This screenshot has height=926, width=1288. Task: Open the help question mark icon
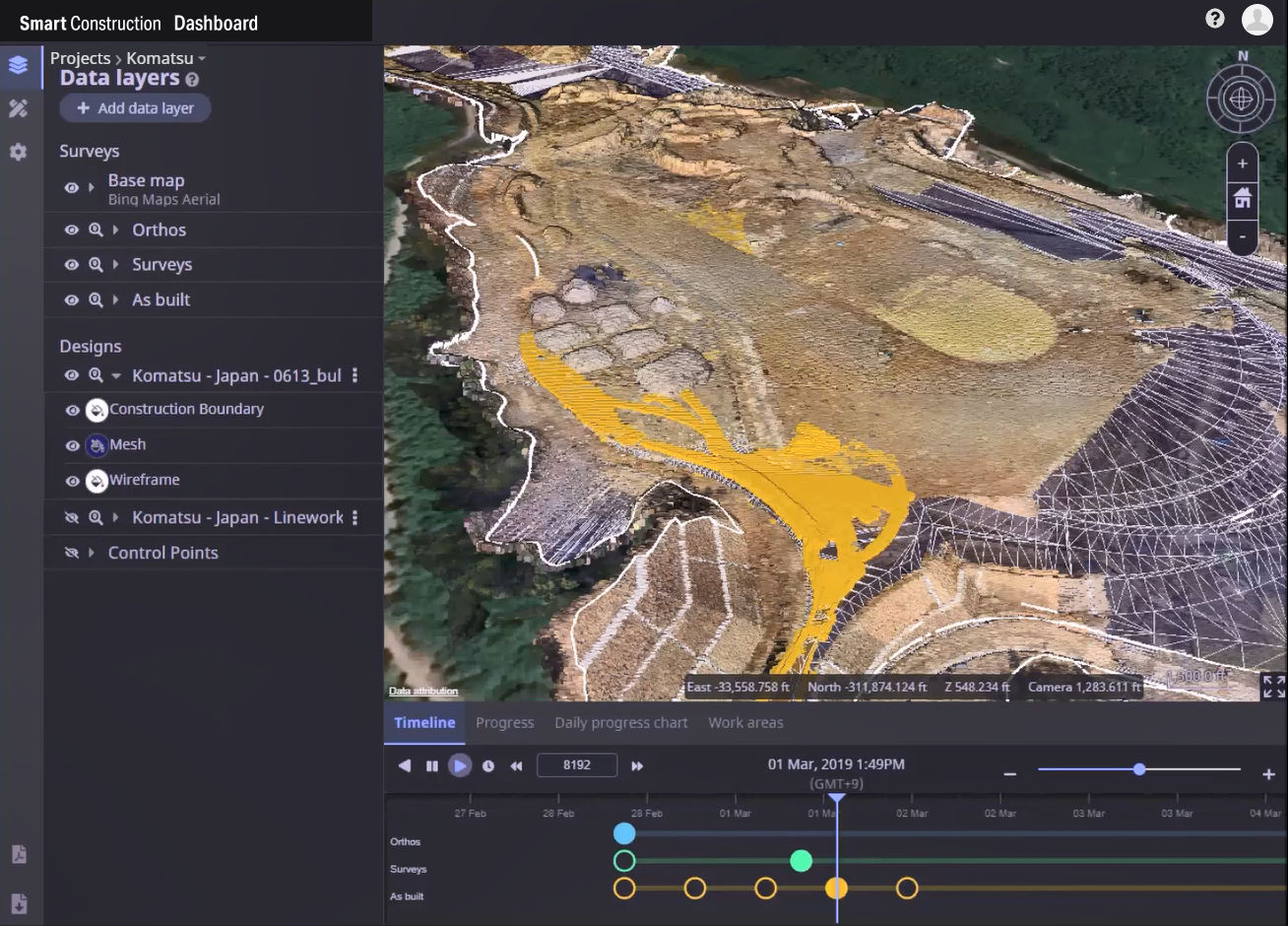(x=1214, y=19)
